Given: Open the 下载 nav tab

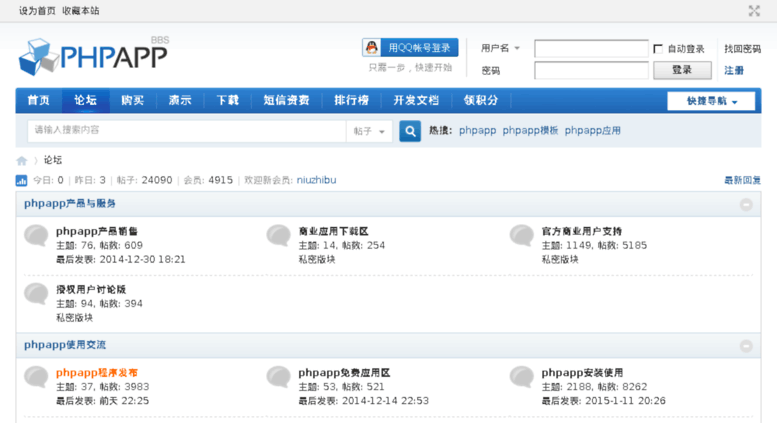Looking at the screenshot, I should pyautogui.click(x=227, y=101).
